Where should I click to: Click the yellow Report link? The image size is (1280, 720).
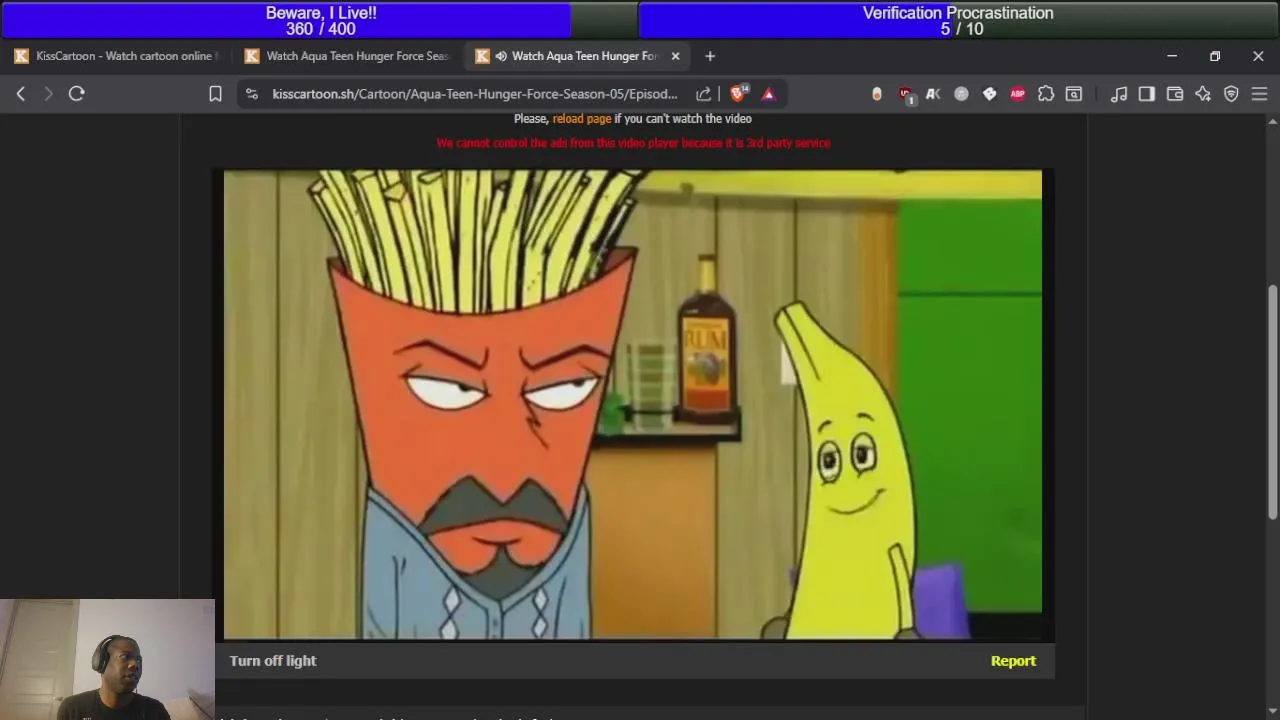tap(1013, 661)
